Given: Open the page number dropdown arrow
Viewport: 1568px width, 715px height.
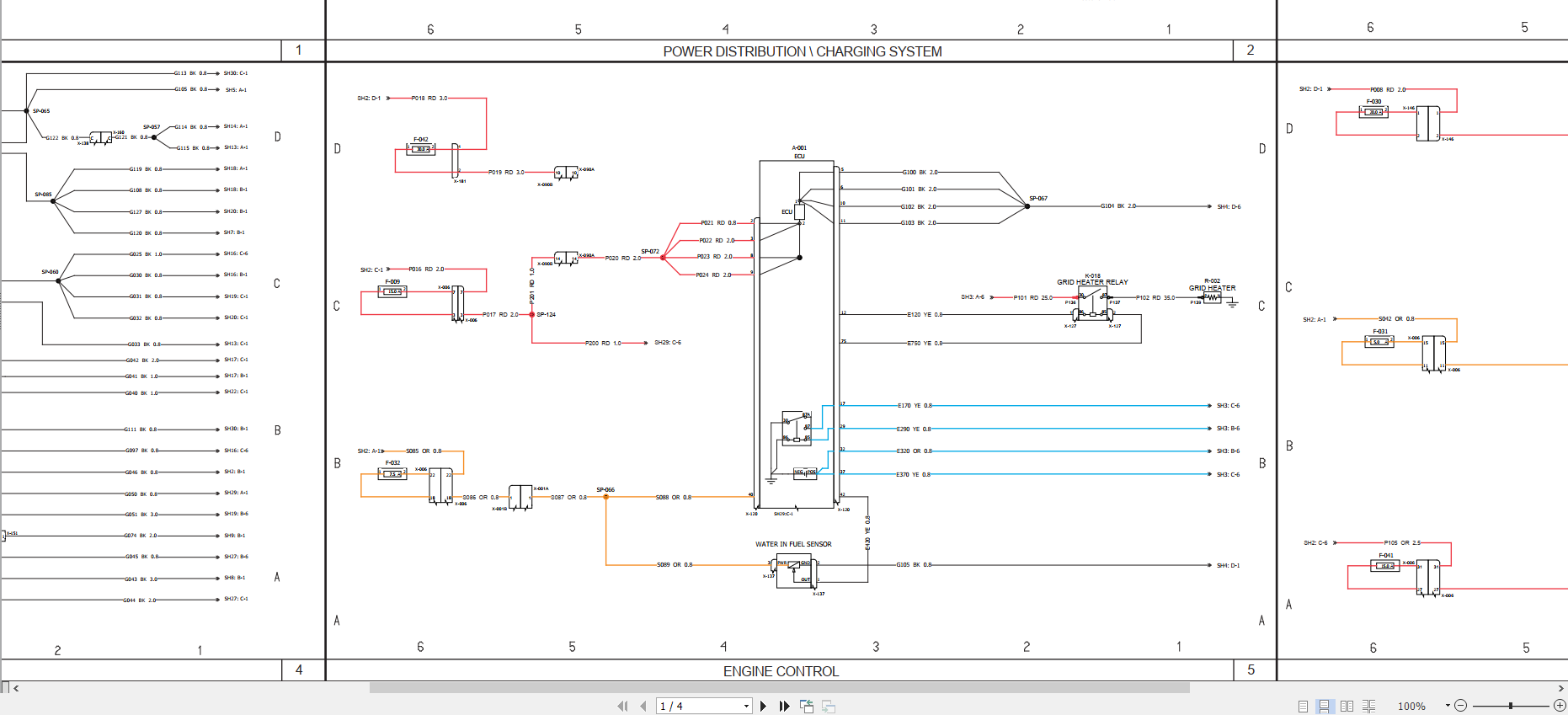Looking at the screenshot, I should pyautogui.click(x=746, y=706).
